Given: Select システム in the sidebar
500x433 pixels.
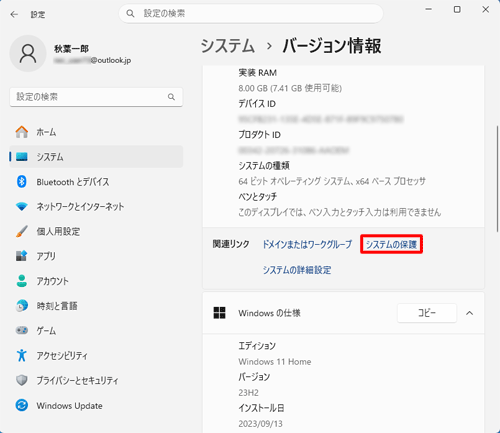Looking at the screenshot, I should coord(96,157).
